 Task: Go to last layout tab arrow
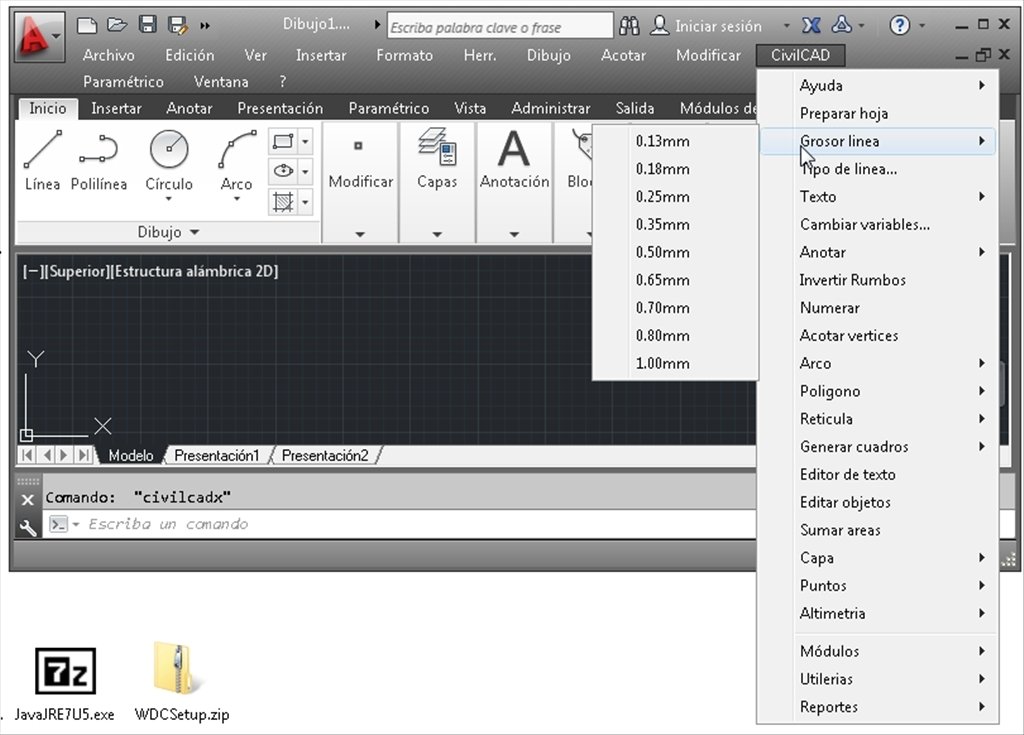pyautogui.click(x=84, y=455)
